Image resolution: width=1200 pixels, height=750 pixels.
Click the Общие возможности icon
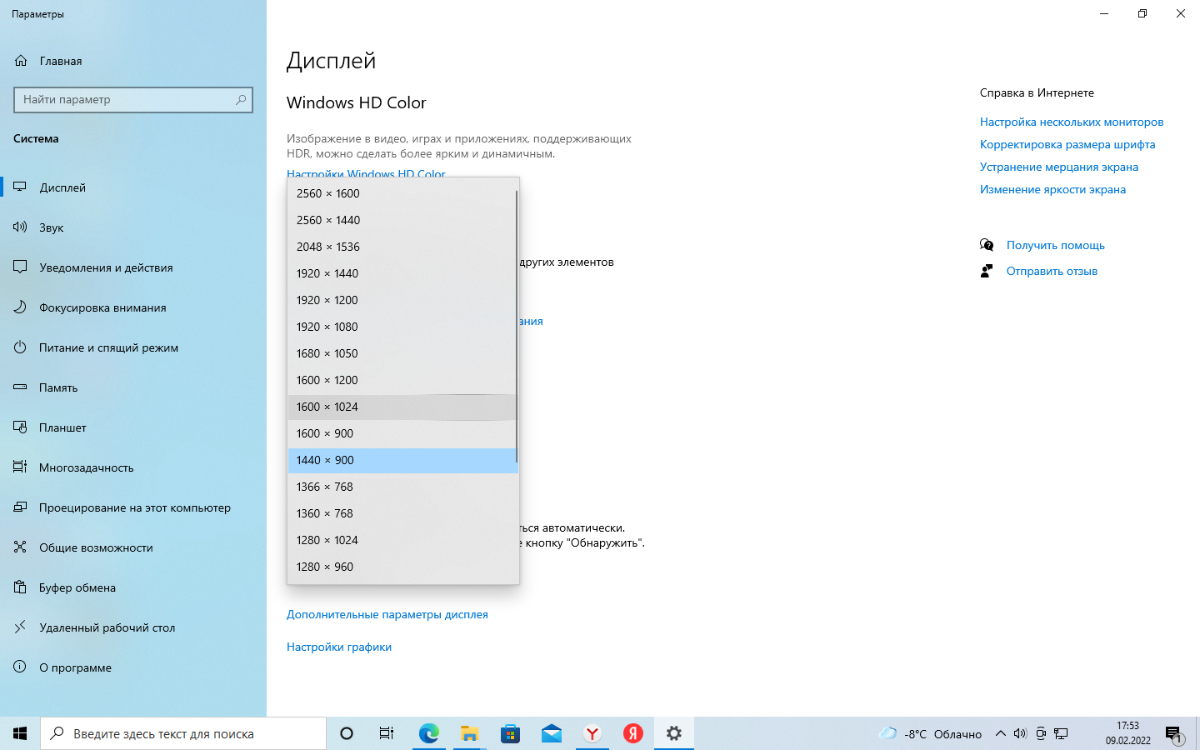pos(20,548)
